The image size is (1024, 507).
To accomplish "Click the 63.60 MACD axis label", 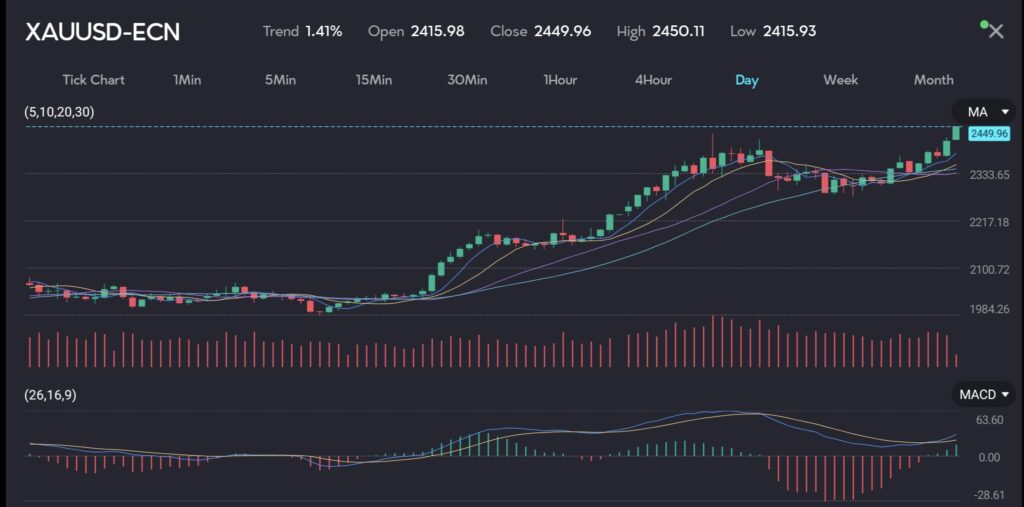I will [989, 420].
